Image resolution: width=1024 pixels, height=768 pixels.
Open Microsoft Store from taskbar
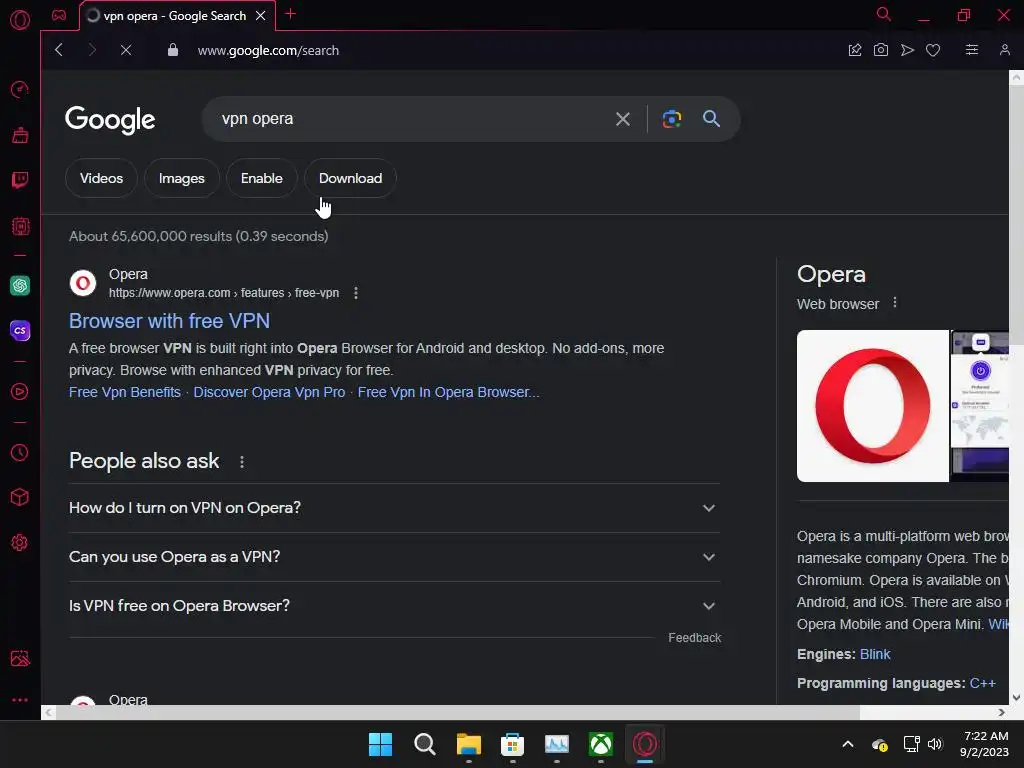513,744
